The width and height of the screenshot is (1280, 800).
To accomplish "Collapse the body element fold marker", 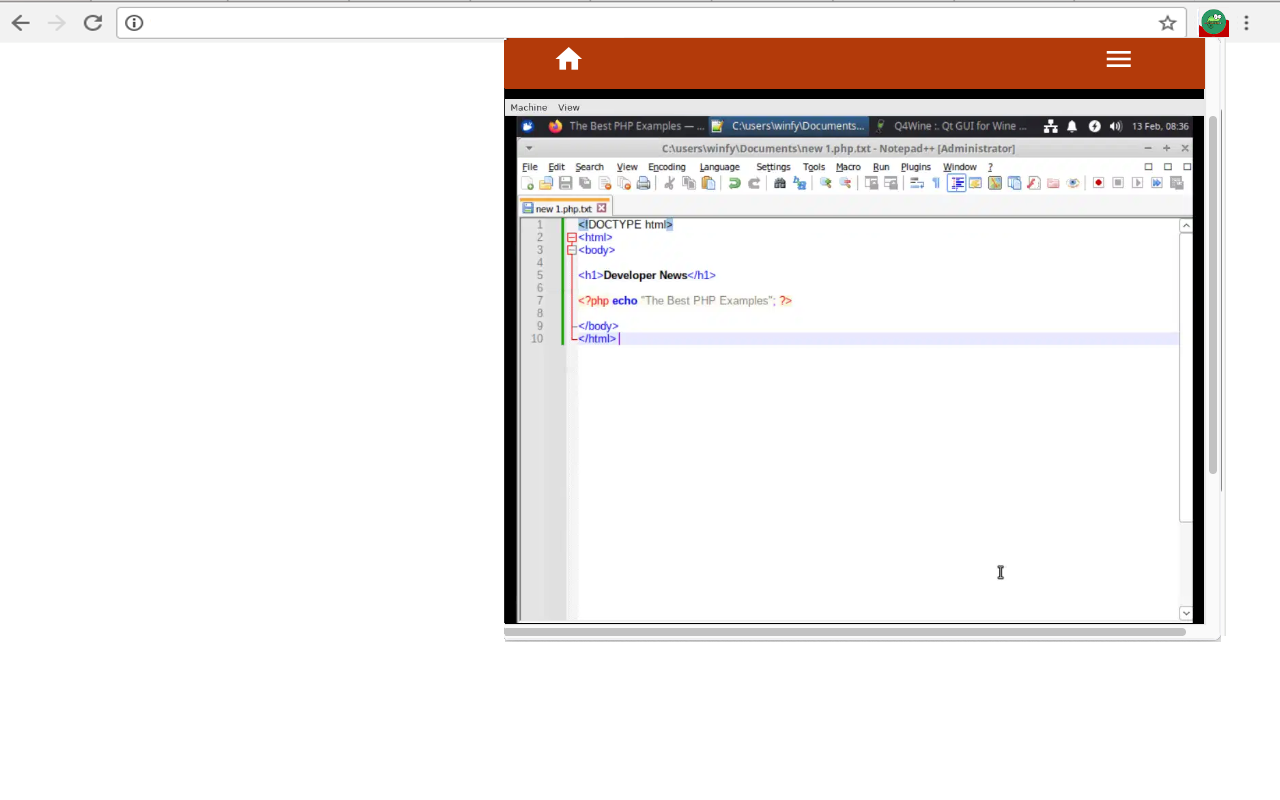I will click(x=571, y=250).
